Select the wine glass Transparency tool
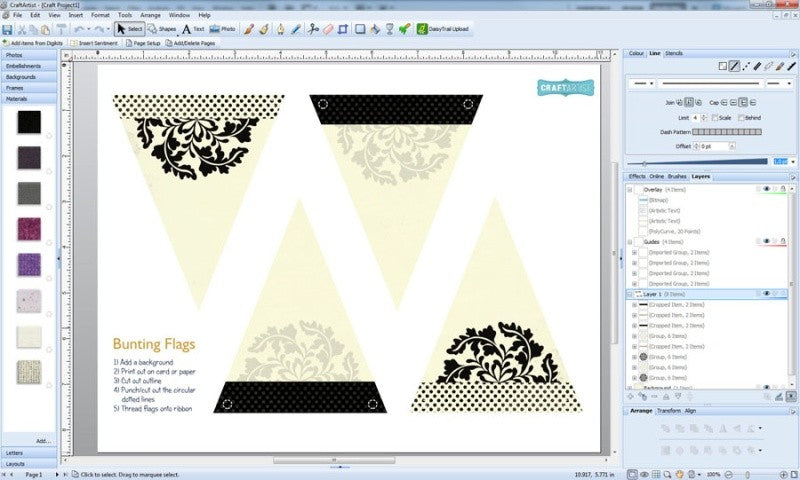This screenshot has height=480, width=800. pos(390,29)
